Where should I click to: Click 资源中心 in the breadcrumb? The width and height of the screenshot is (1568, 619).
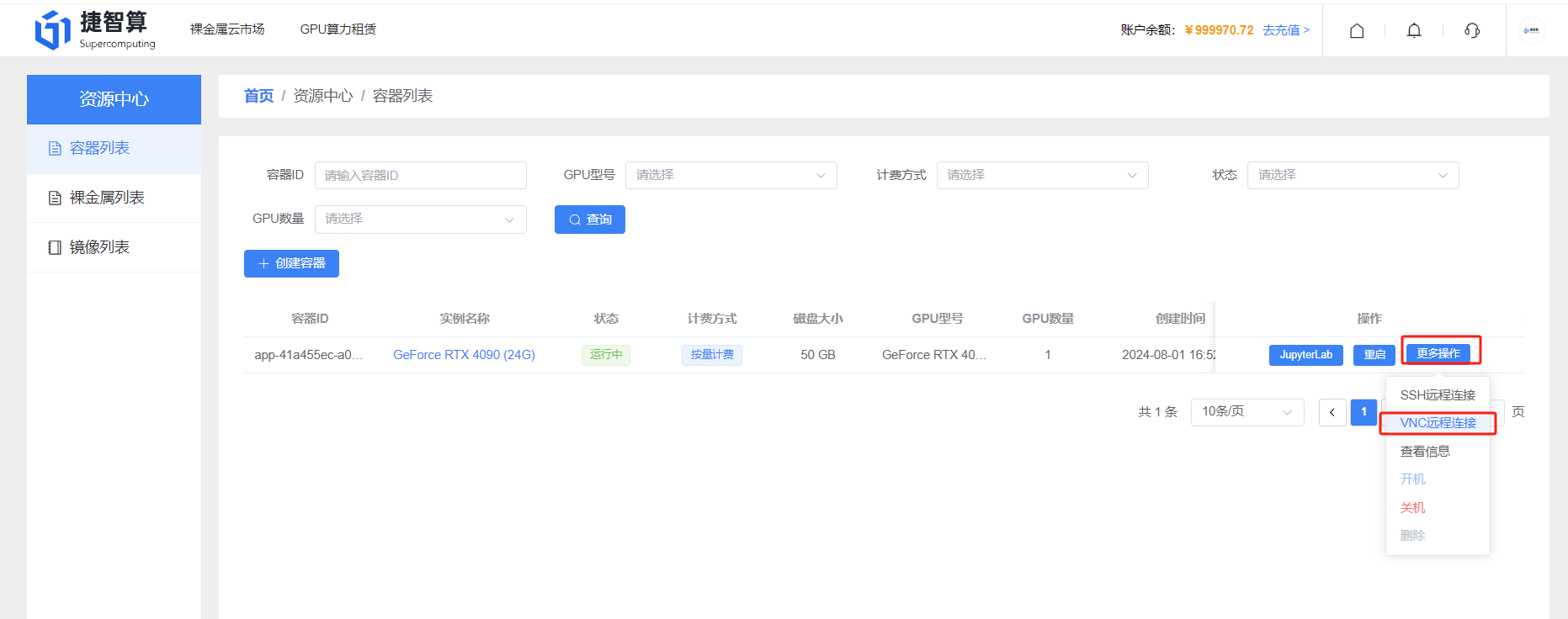click(x=323, y=96)
